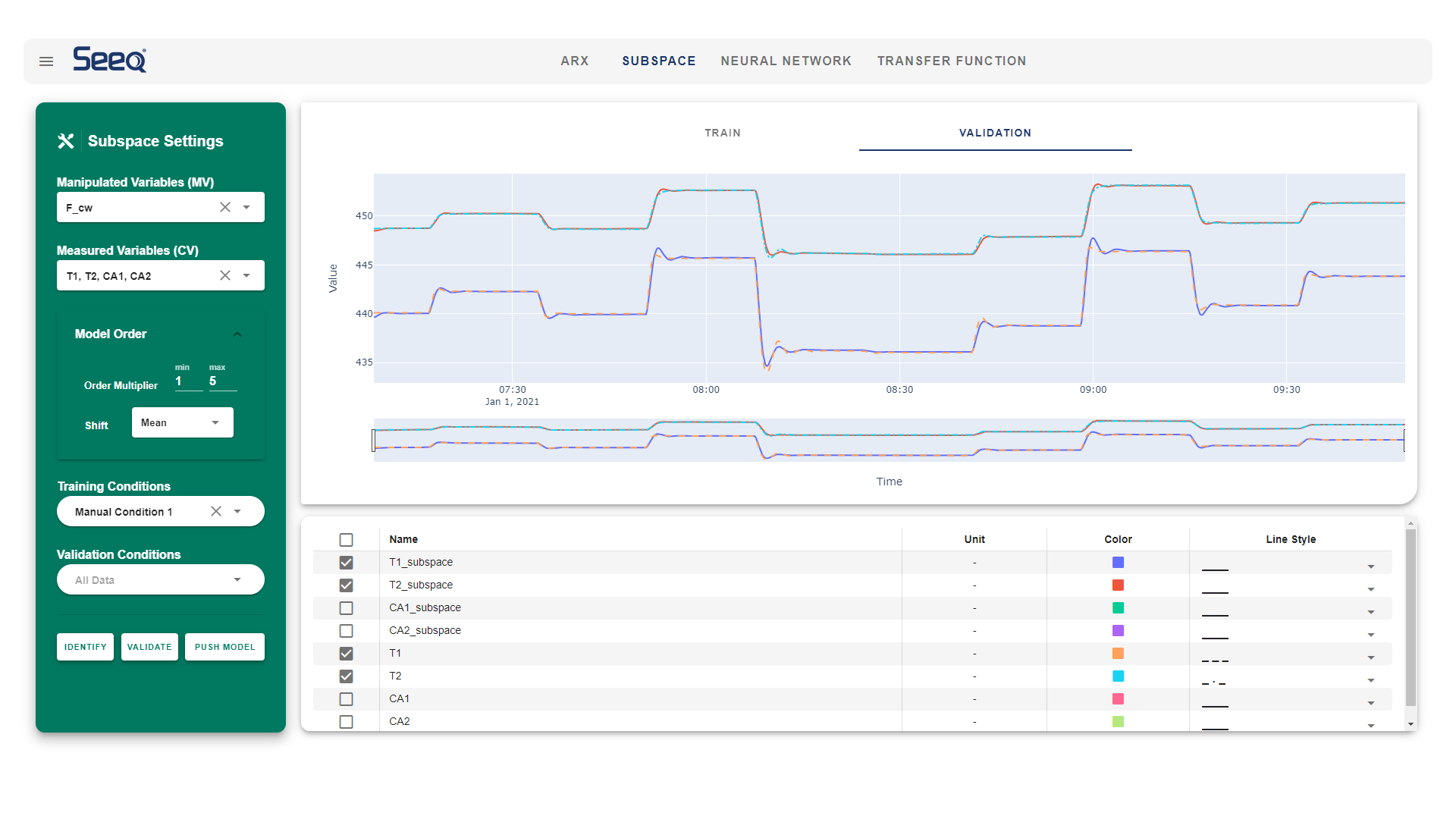Open the Validation Conditions All Data dropdown
Screen dimensions: 1456x819
[x=161, y=580]
